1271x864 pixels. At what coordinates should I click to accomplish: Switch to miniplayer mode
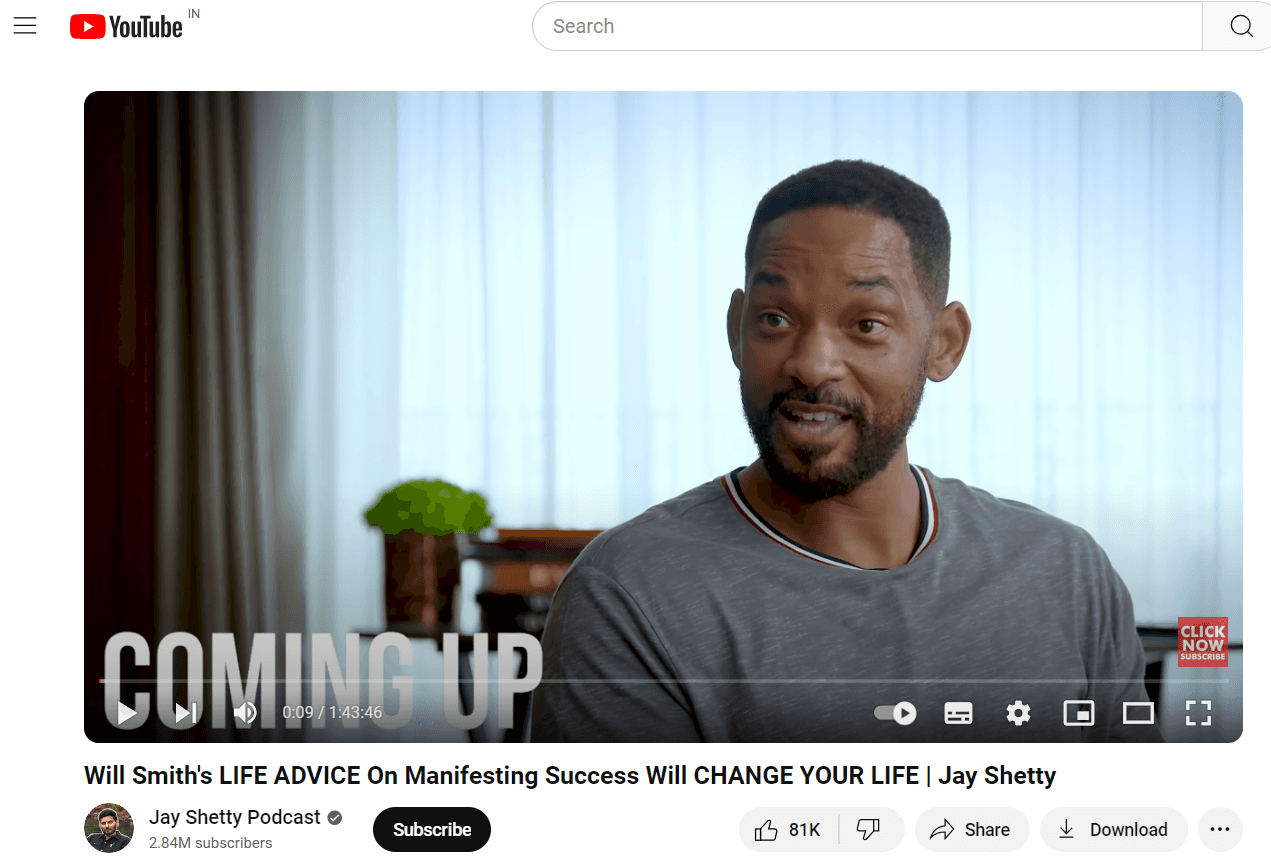tap(1078, 713)
